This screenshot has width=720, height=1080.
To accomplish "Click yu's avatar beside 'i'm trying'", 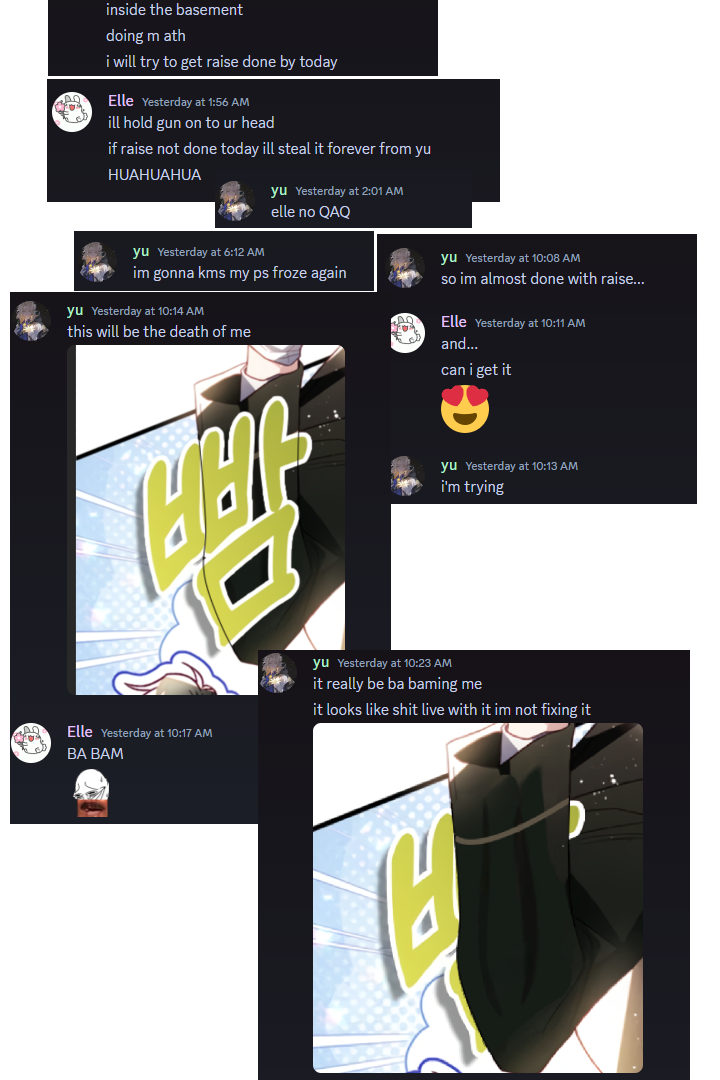I will 407,476.
